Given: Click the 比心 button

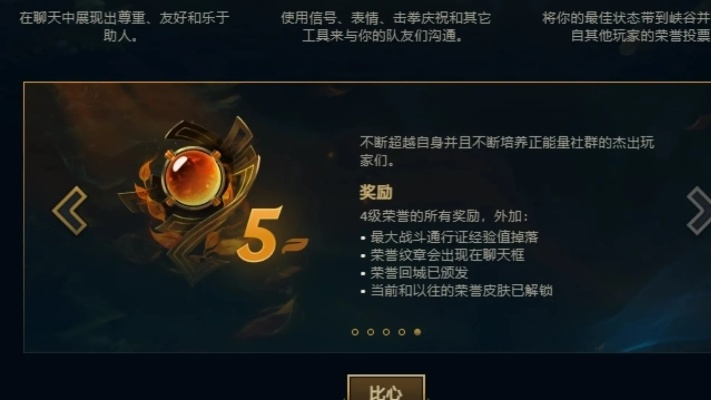Looking at the screenshot, I should tap(386, 388).
